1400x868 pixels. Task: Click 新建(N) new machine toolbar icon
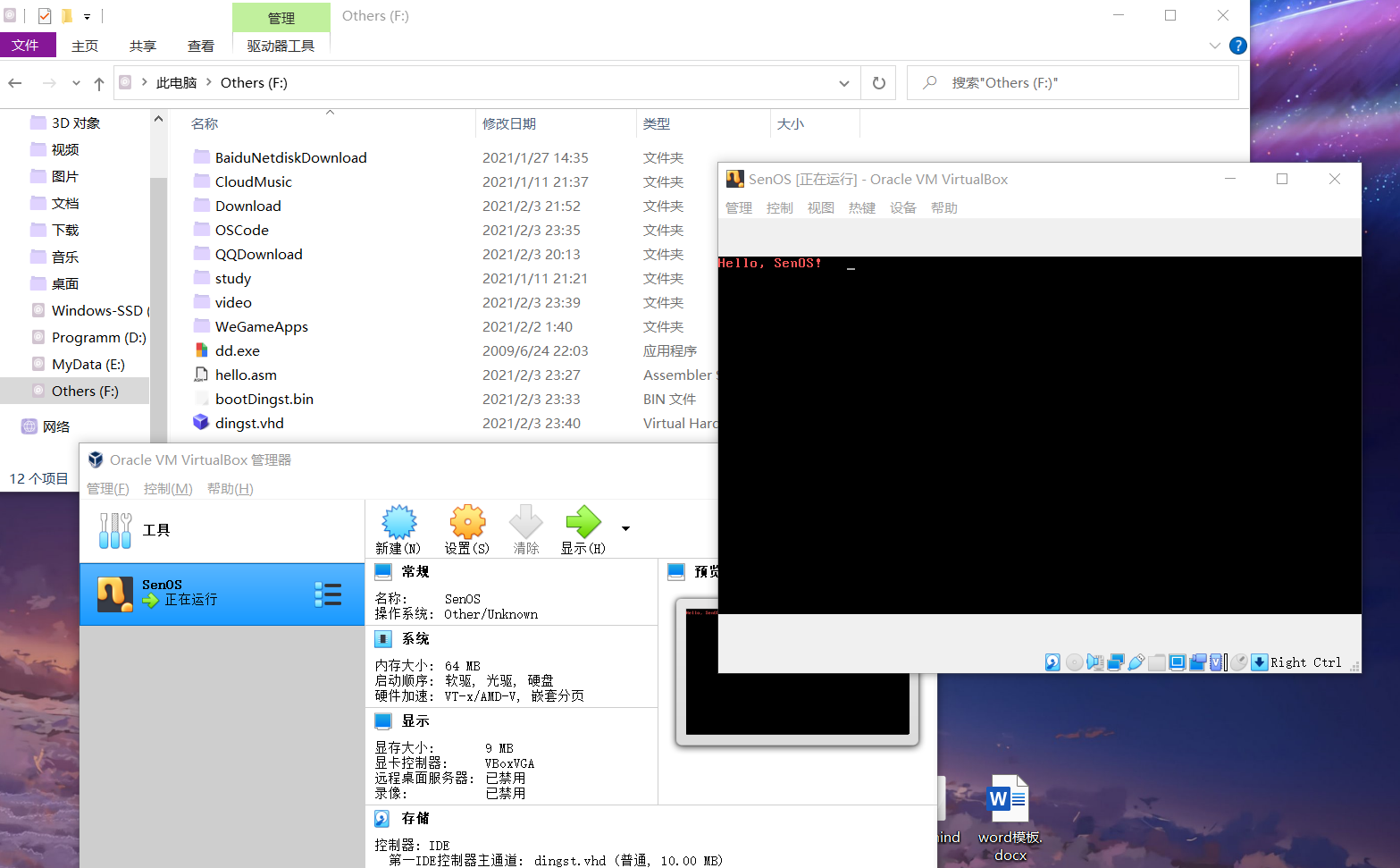(x=398, y=522)
